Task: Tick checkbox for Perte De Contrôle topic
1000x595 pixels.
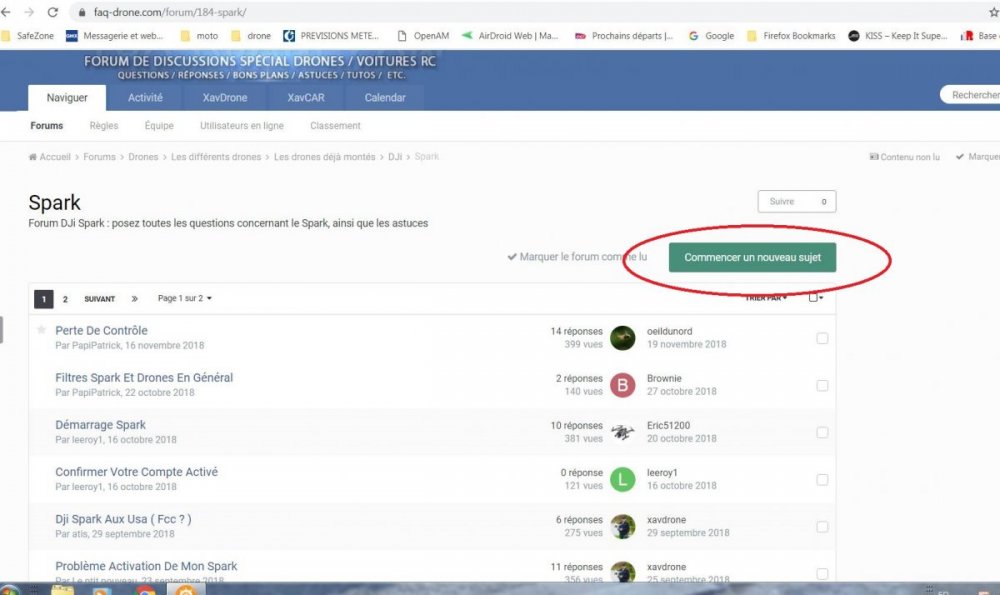Action: [x=822, y=338]
